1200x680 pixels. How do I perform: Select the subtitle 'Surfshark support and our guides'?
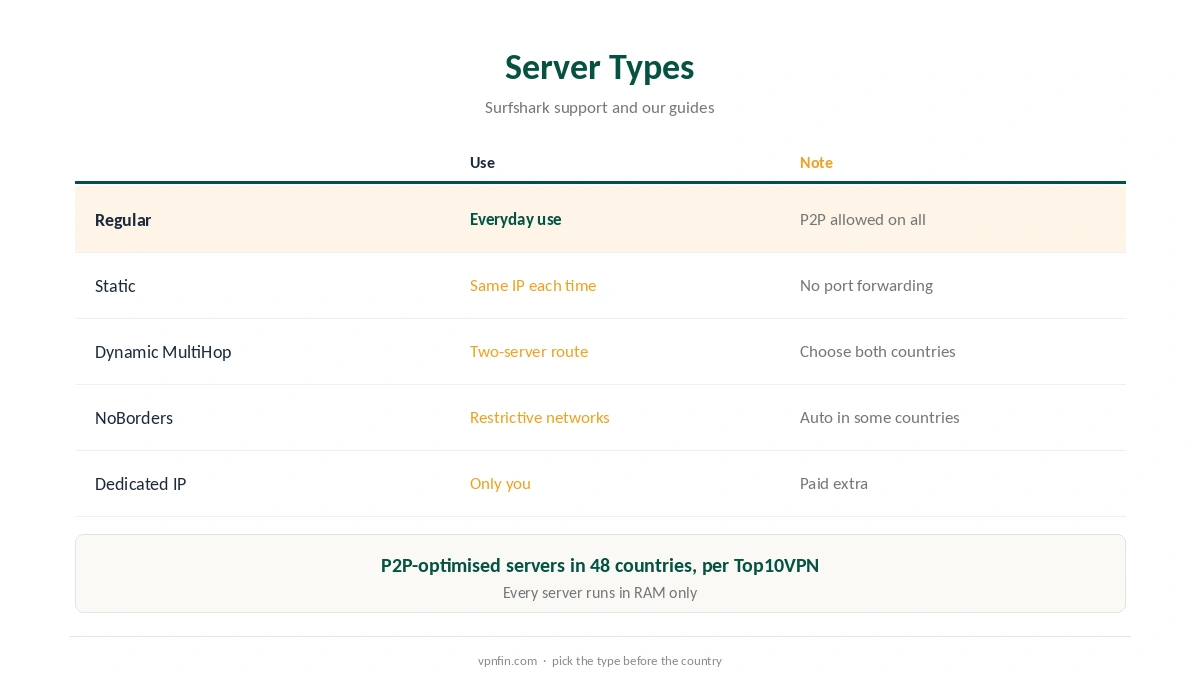click(599, 107)
